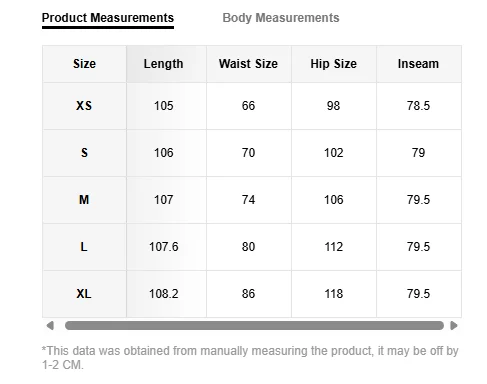This screenshot has height=384, width=487.
Task: Click the L length value 107.6
Action: click(x=164, y=247)
